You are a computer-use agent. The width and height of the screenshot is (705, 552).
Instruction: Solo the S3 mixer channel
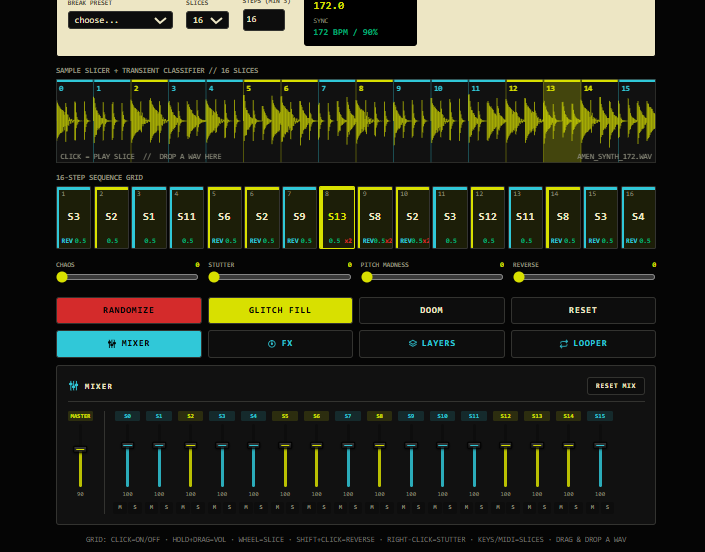click(229, 507)
